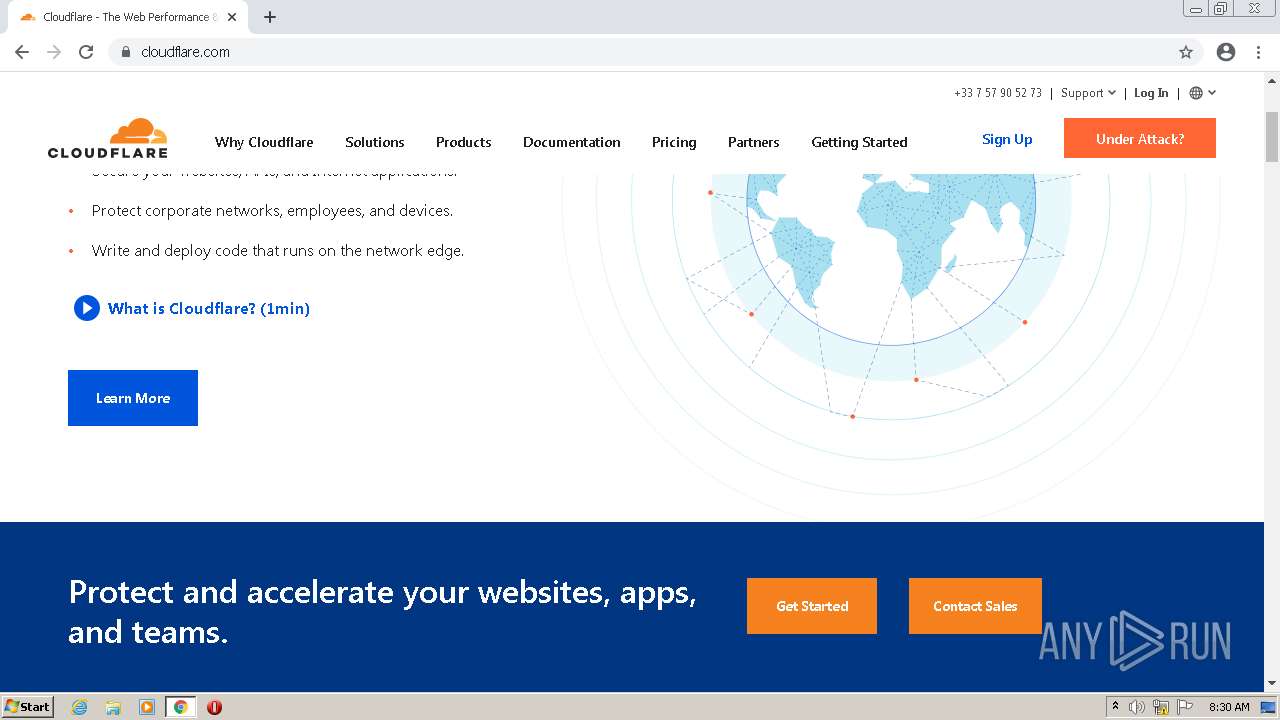
Task: Go to the Pricing page
Action: click(674, 142)
